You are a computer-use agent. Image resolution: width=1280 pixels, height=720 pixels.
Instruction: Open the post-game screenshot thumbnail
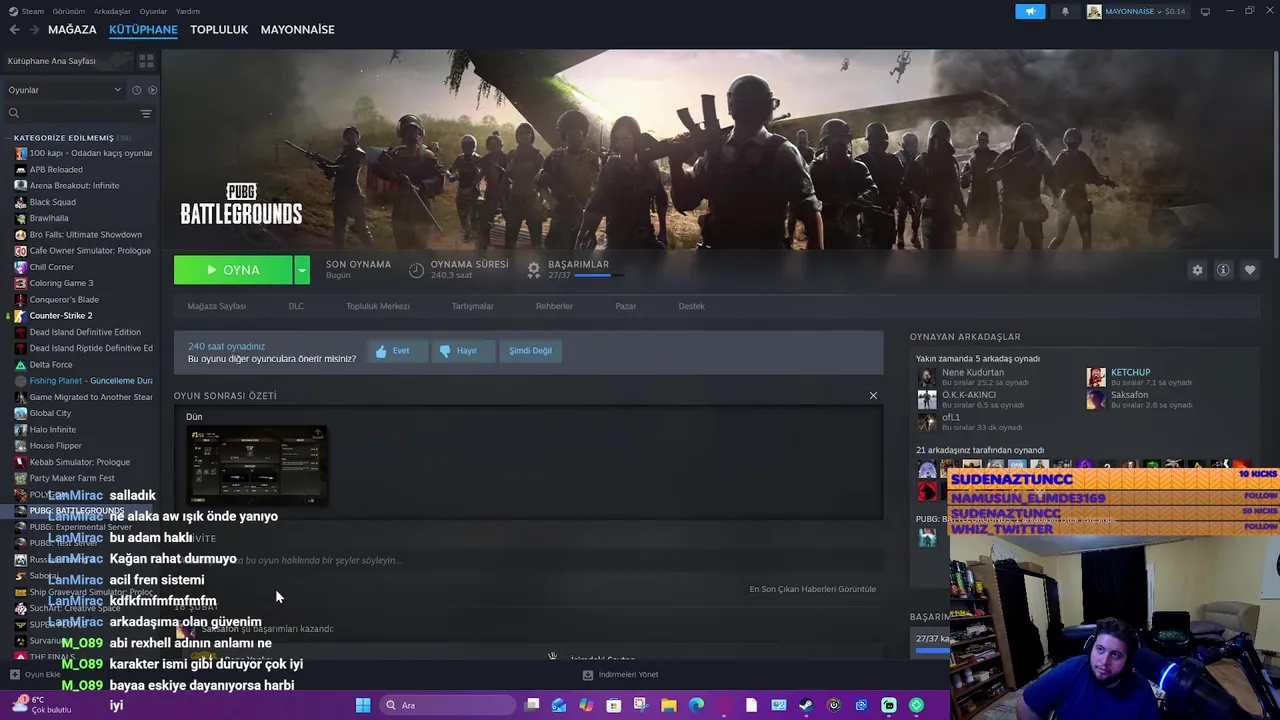[257, 465]
